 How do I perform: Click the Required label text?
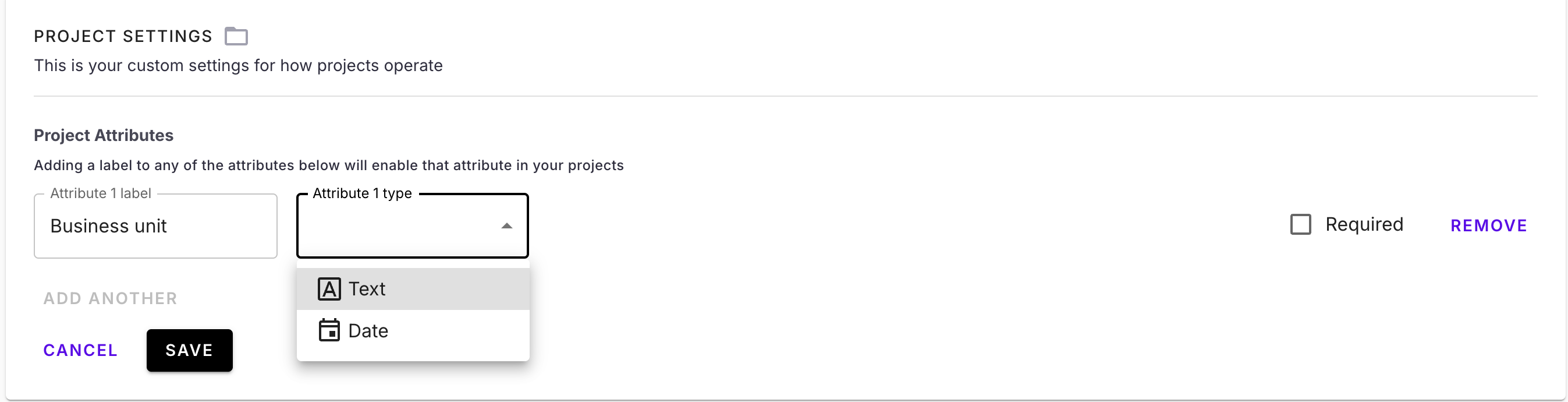pos(1364,225)
